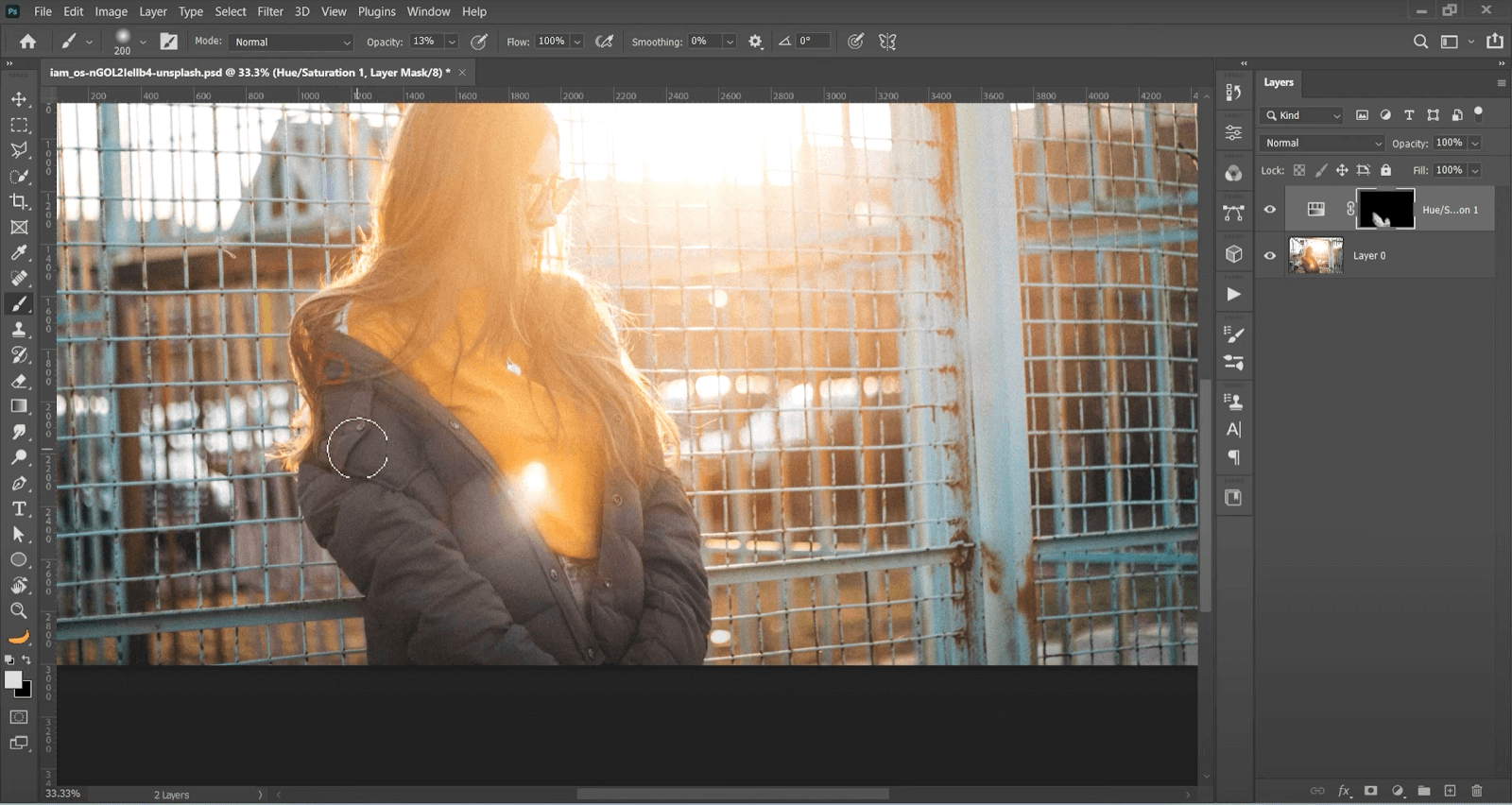Open the Filter menu

(270, 11)
